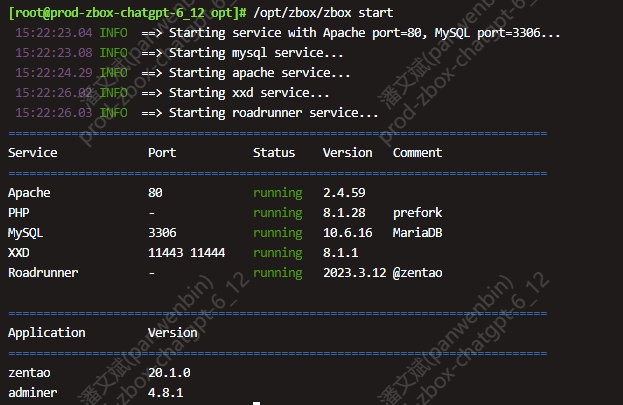Viewport: 623px width, 405px height.
Task: Click the 'Version' header in the services table
Action: 348,153
